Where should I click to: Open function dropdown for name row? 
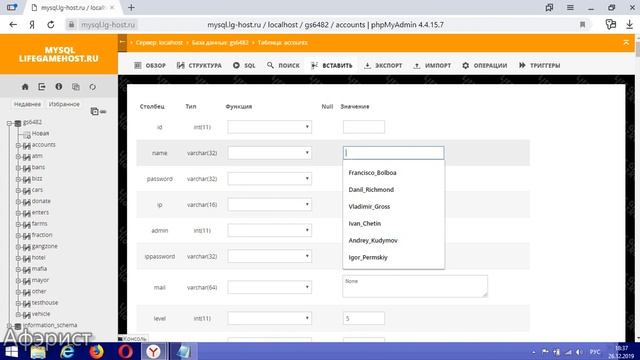(x=269, y=153)
